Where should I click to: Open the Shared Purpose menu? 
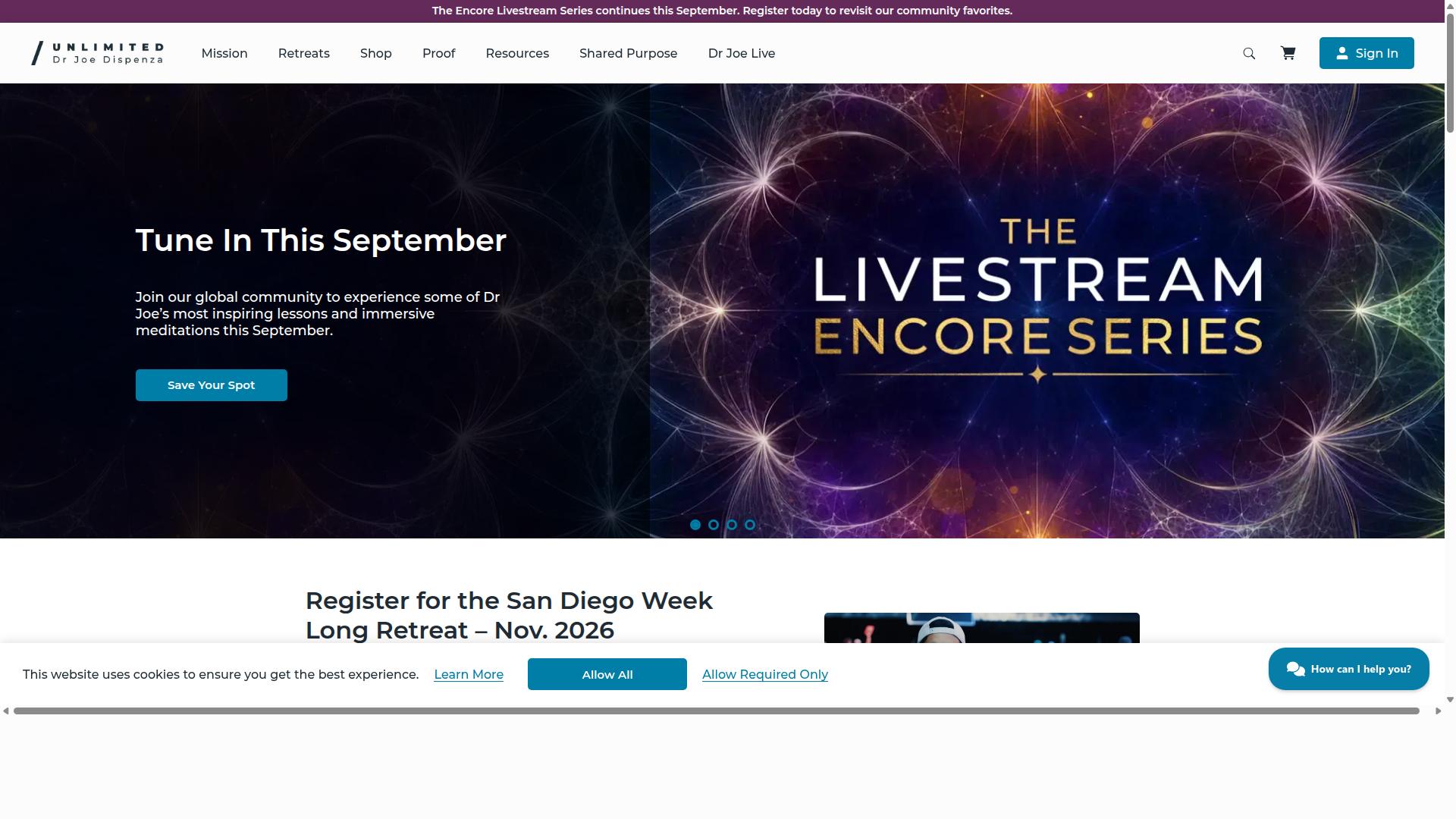[x=629, y=53]
